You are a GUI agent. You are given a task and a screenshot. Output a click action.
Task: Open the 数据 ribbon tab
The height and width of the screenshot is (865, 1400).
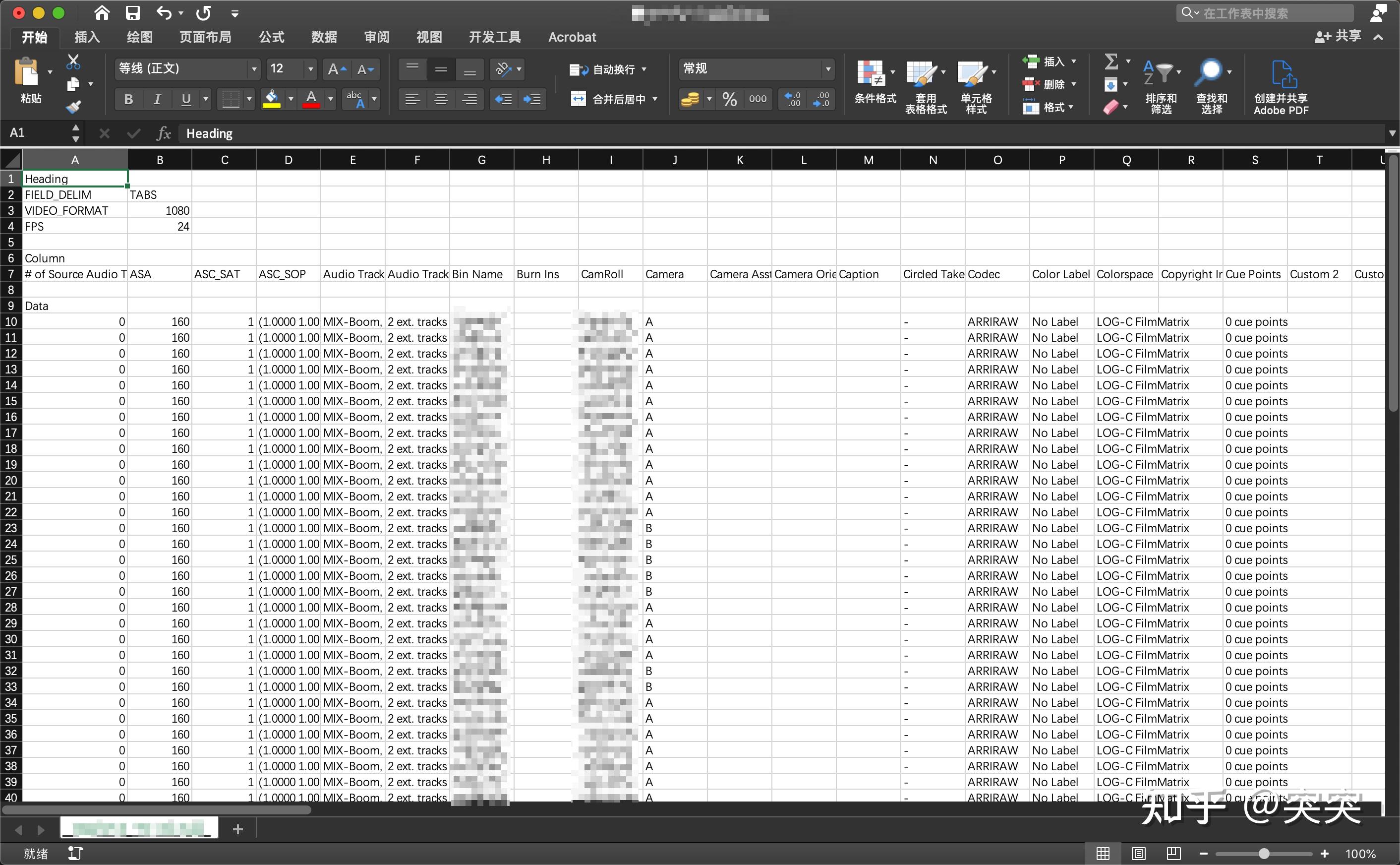pos(324,37)
